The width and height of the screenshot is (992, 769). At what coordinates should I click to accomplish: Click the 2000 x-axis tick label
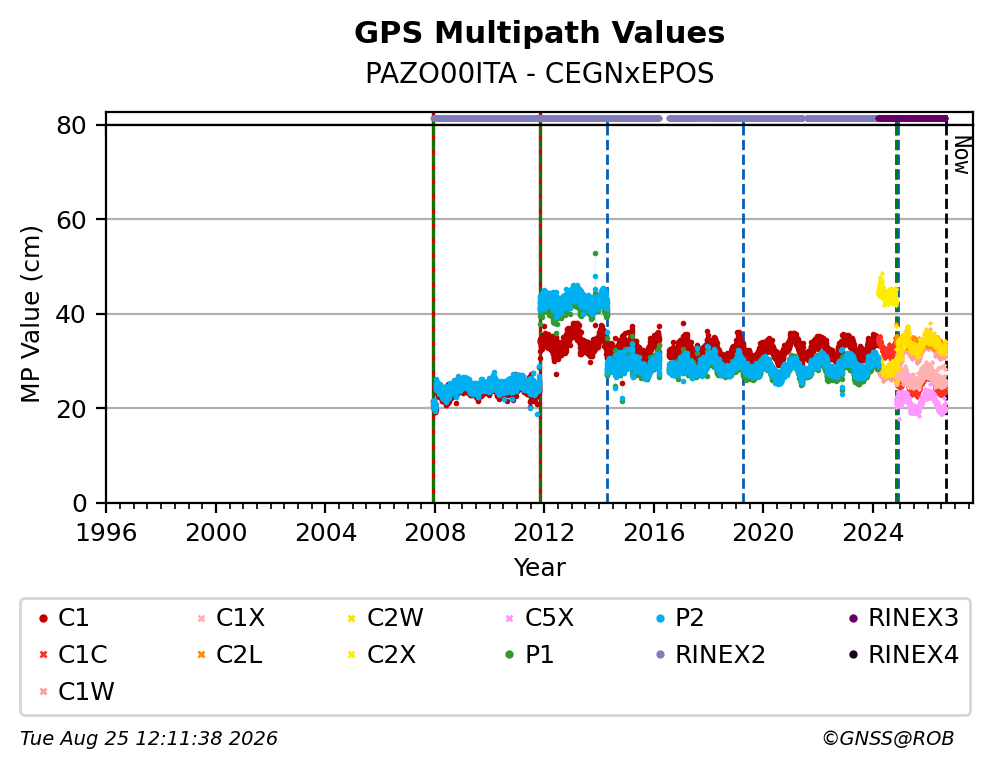pyautogui.click(x=216, y=532)
